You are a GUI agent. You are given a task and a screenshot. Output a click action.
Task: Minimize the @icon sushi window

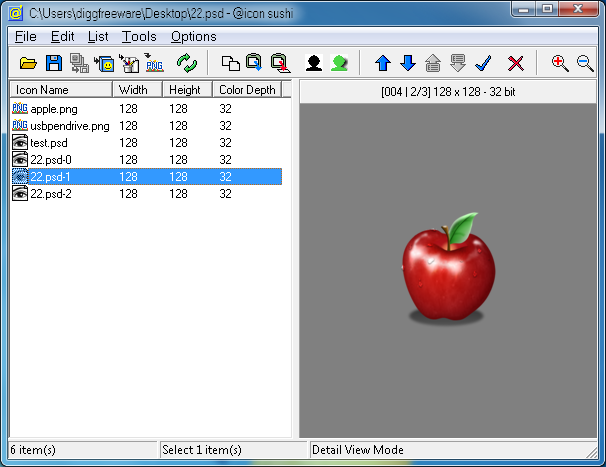tap(523, 9)
